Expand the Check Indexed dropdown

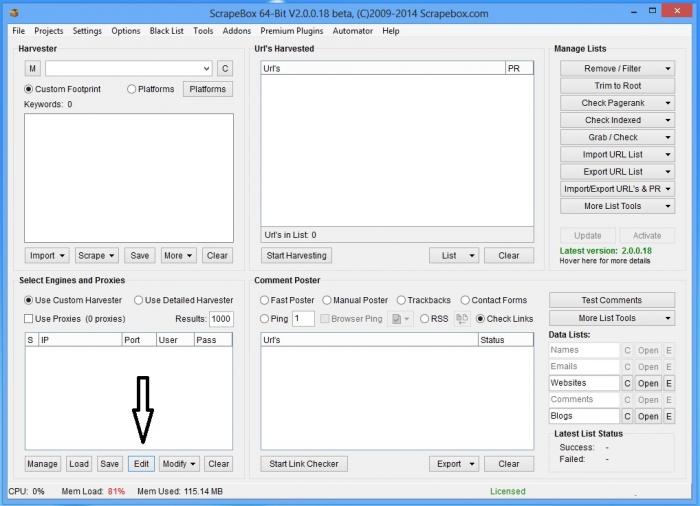[x=668, y=120]
